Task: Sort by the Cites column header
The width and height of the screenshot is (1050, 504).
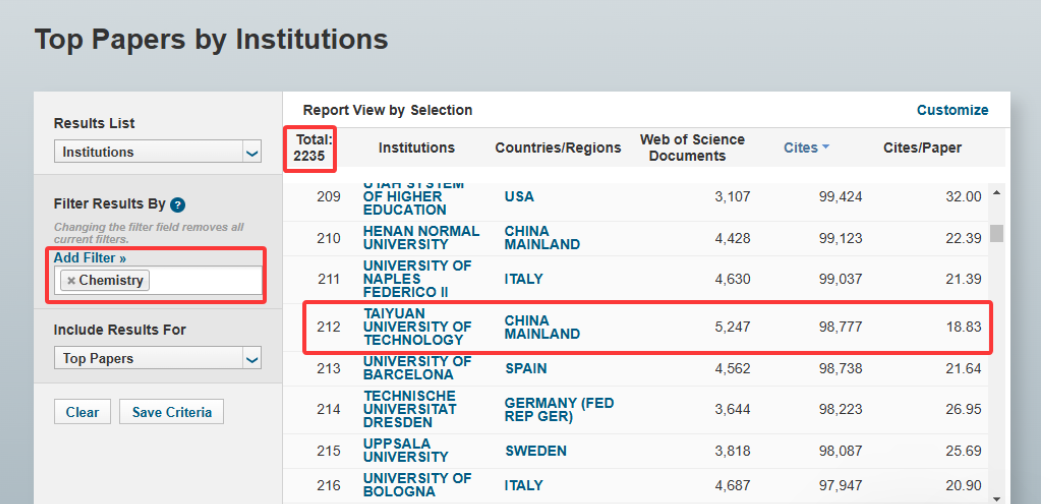Action: (x=801, y=148)
